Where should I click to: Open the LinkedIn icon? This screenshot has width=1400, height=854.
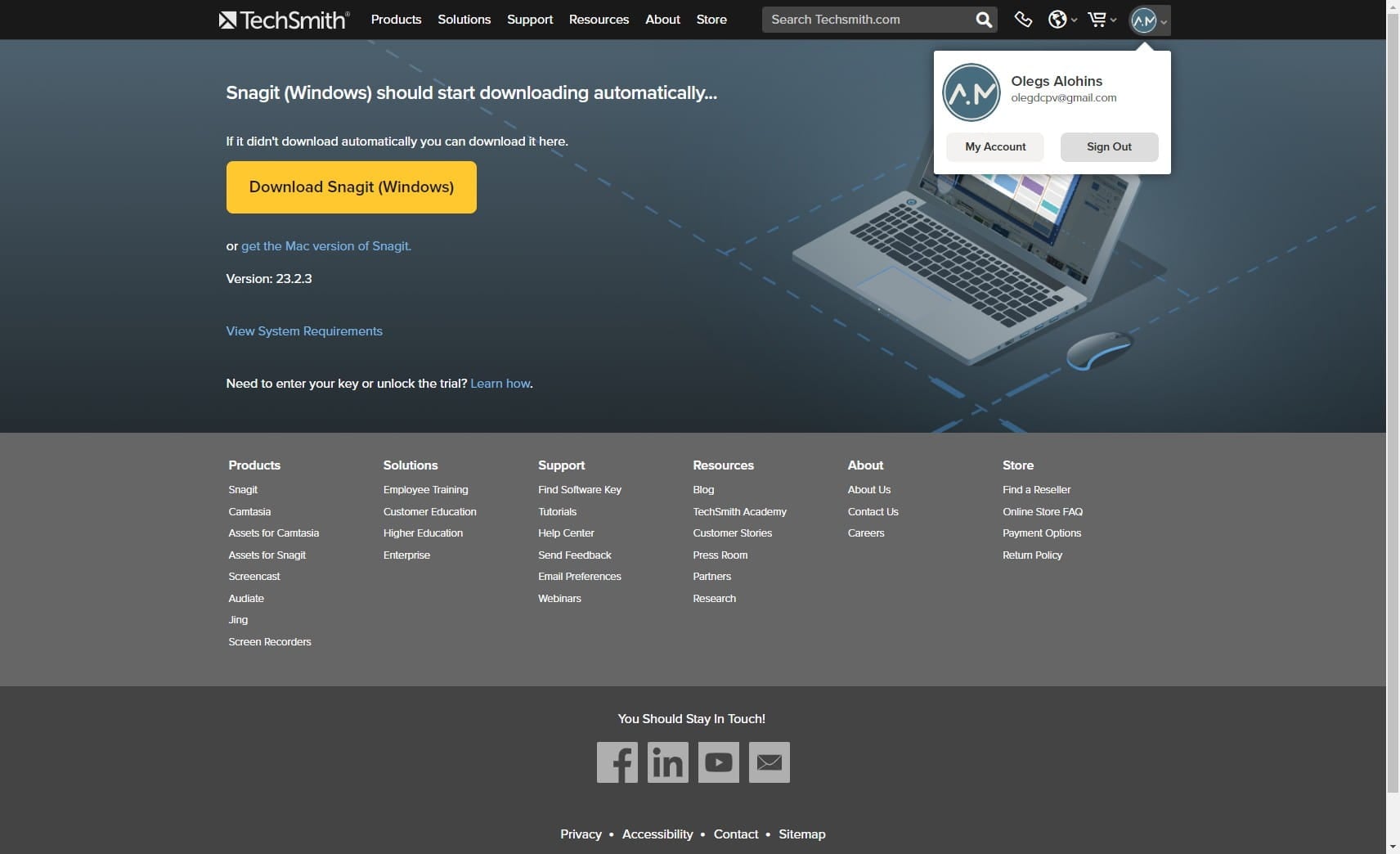[668, 762]
